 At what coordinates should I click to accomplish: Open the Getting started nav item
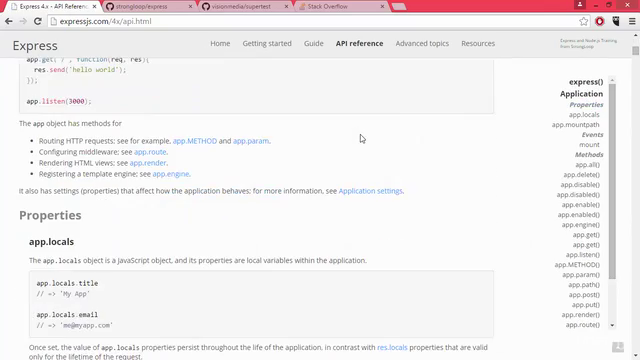pos(267,43)
